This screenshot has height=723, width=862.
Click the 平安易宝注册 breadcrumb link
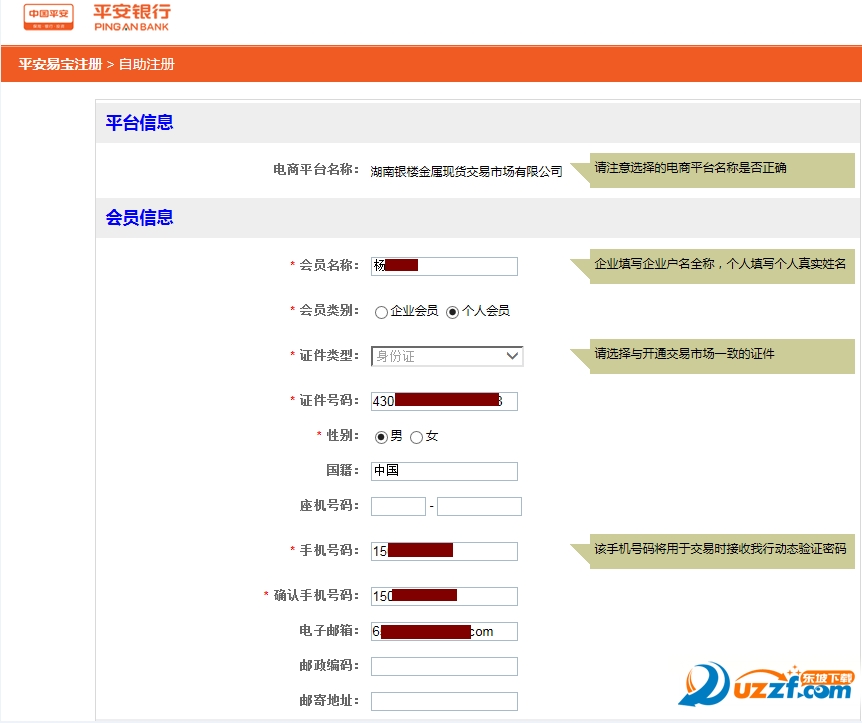[60, 64]
